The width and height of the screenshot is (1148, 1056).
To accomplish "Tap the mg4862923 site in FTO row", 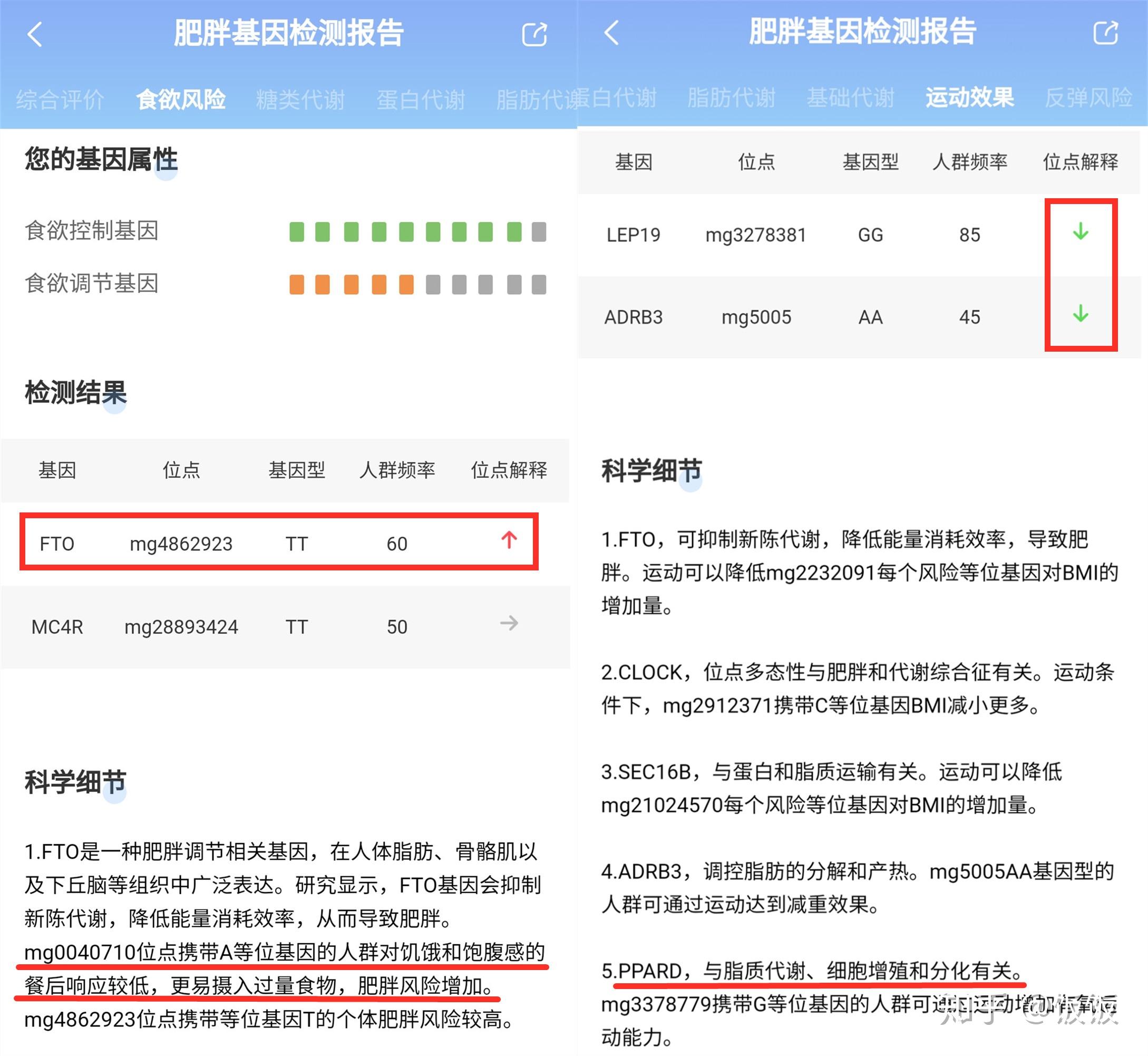I will coord(181,544).
